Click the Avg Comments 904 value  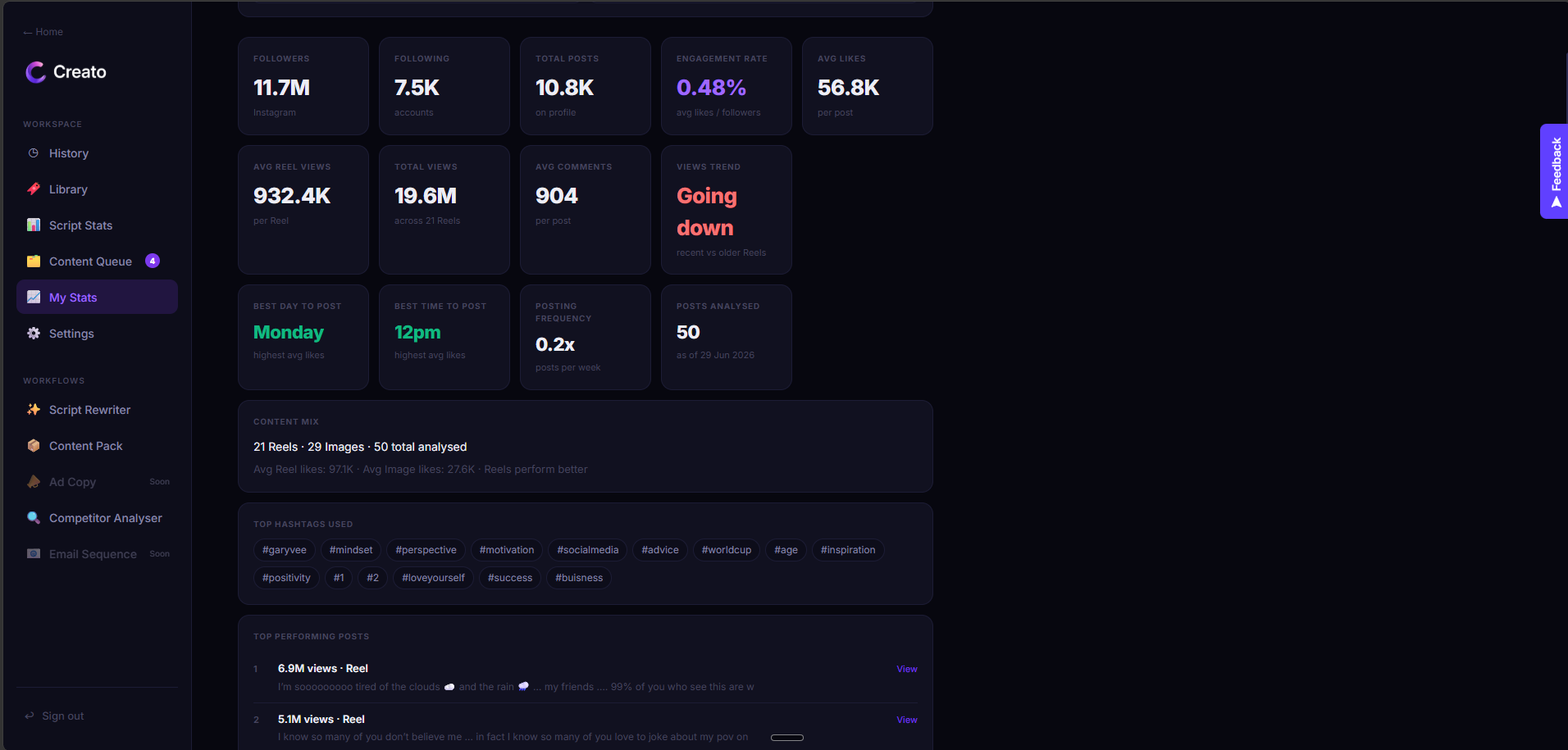click(x=557, y=196)
